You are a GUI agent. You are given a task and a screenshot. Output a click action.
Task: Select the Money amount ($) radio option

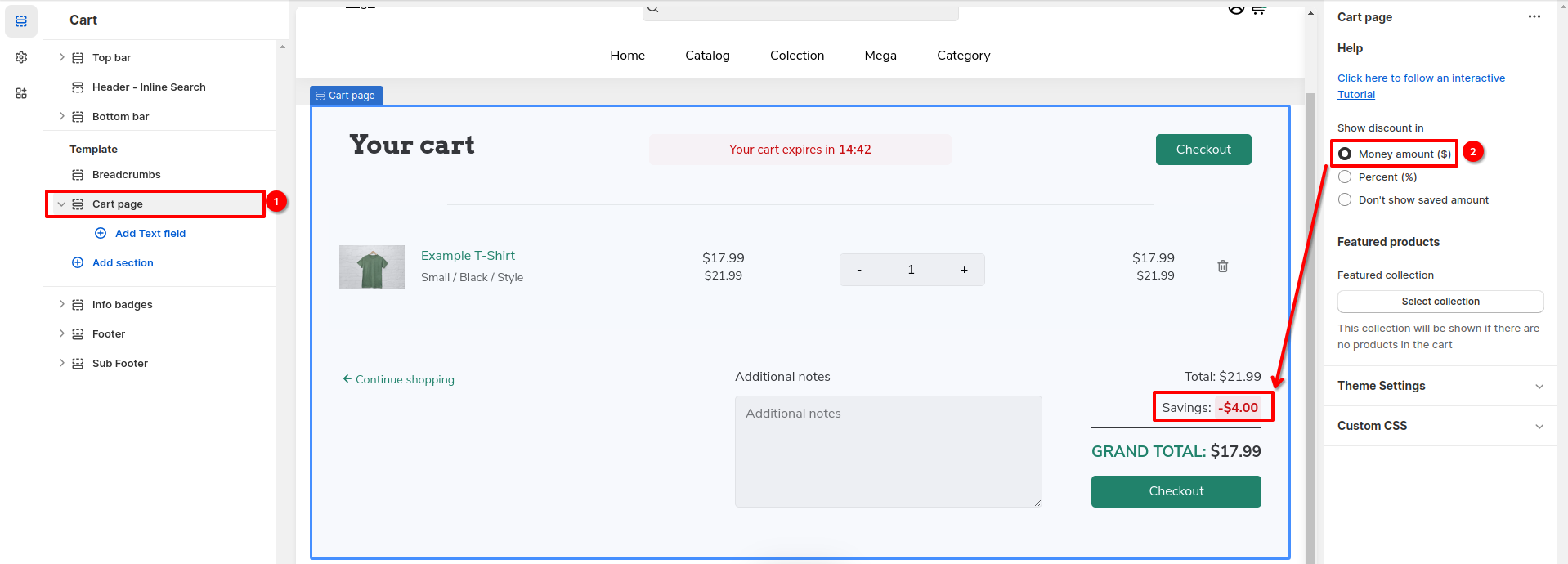[x=1345, y=154]
